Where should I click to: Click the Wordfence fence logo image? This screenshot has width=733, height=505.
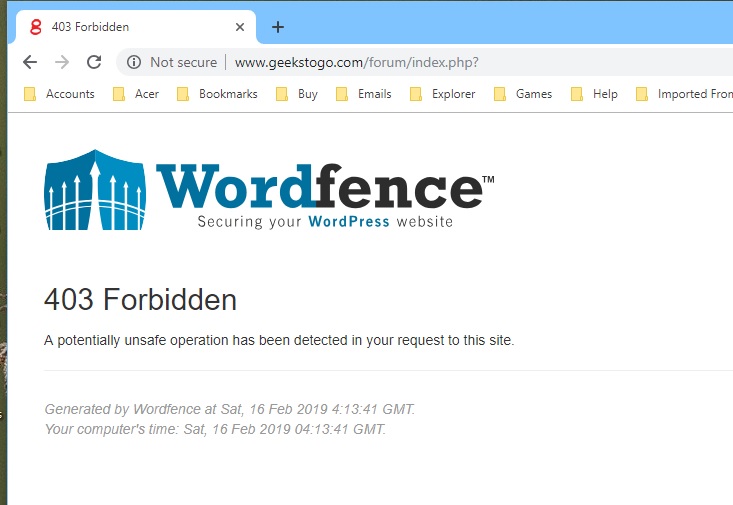(x=95, y=190)
